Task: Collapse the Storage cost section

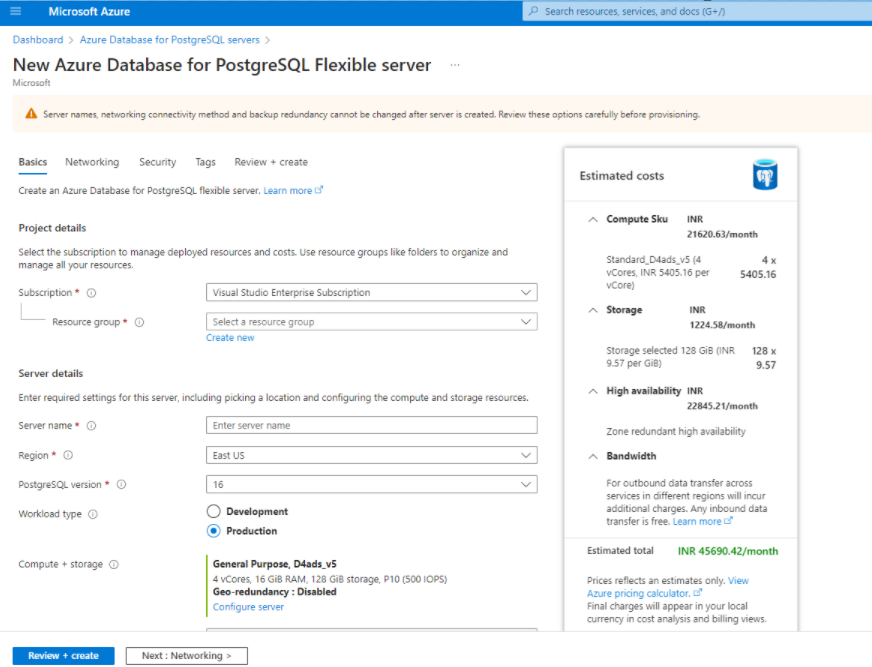Action: [x=593, y=310]
